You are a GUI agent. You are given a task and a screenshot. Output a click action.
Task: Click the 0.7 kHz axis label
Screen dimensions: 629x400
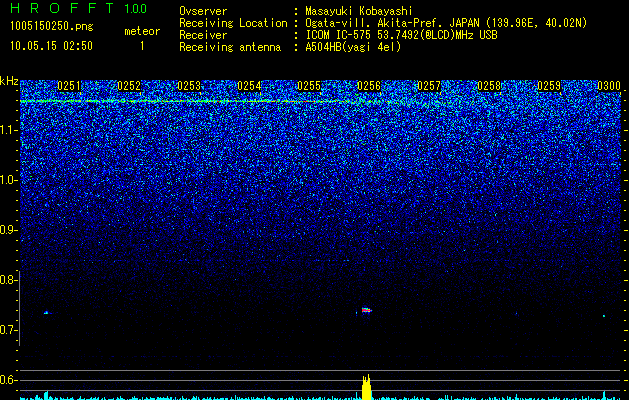[x=9, y=330]
